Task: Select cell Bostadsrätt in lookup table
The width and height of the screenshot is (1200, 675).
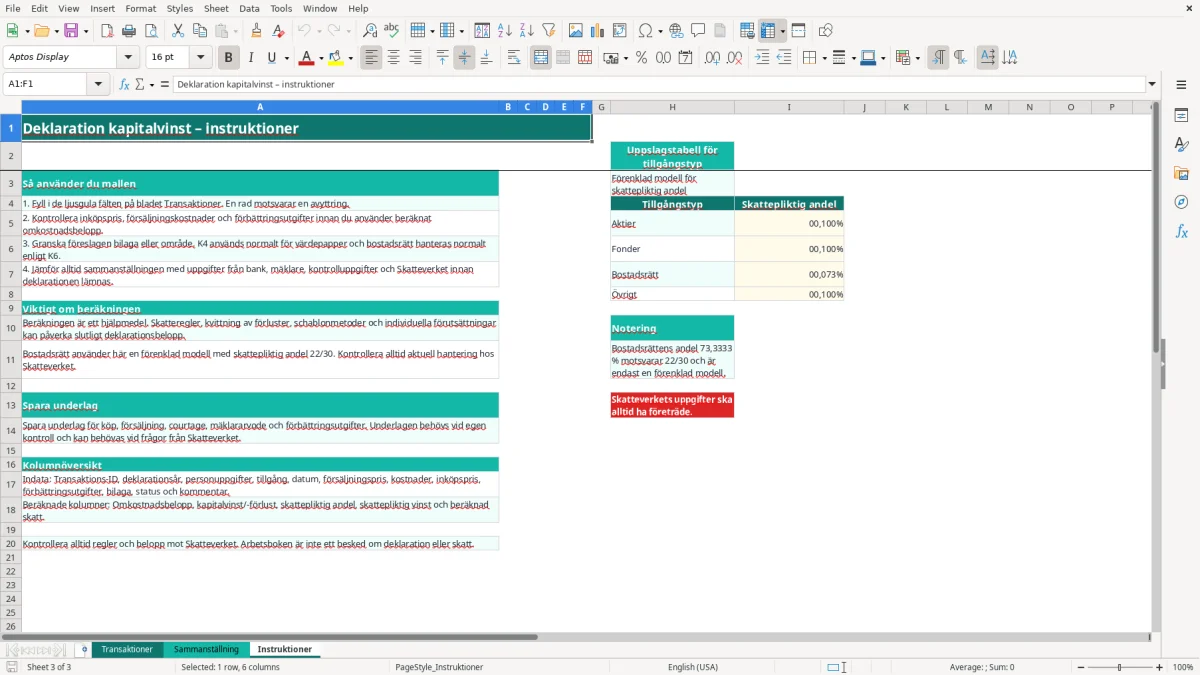Action: 672,274
